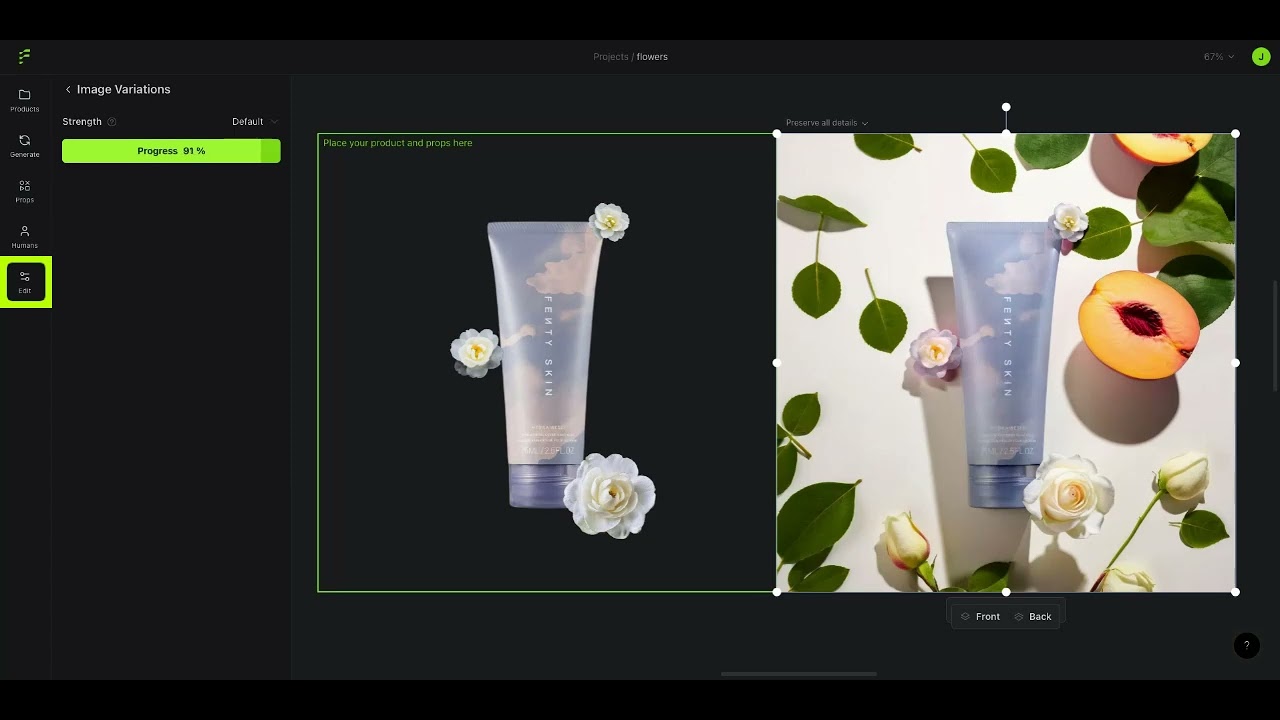Click the flowers project name

tap(652, 57)
